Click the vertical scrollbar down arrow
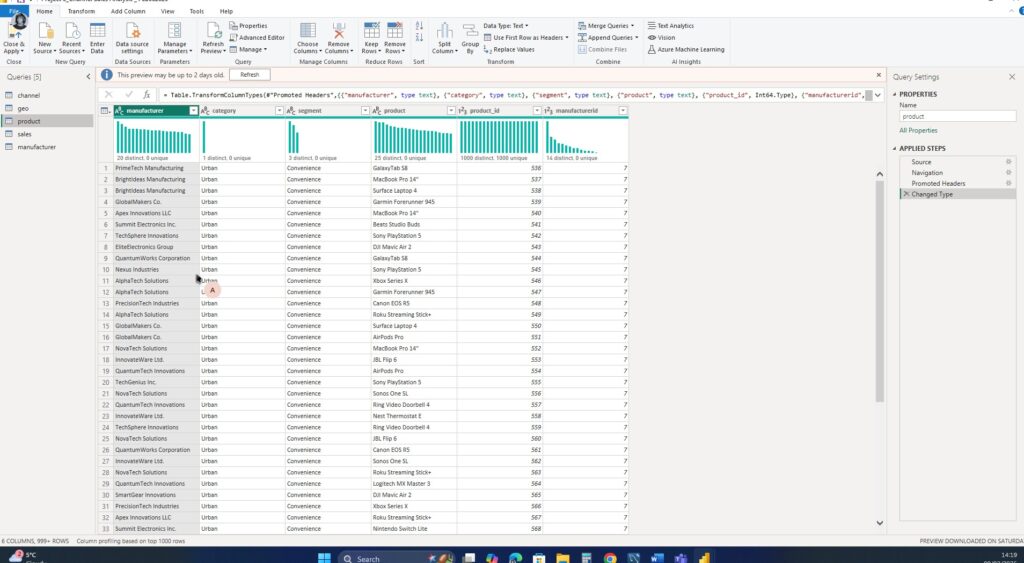 click(x=880, y=523)
